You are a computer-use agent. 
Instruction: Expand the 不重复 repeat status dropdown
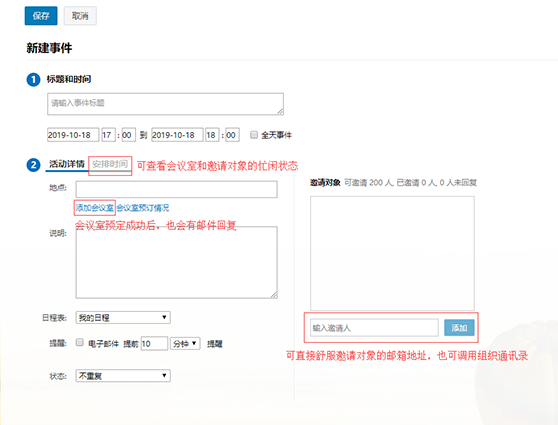pos(123,376)
